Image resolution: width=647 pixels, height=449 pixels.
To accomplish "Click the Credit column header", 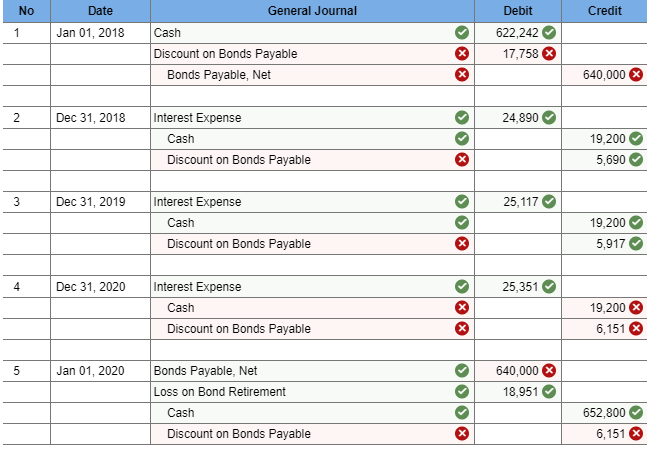I will click(604, 11).
